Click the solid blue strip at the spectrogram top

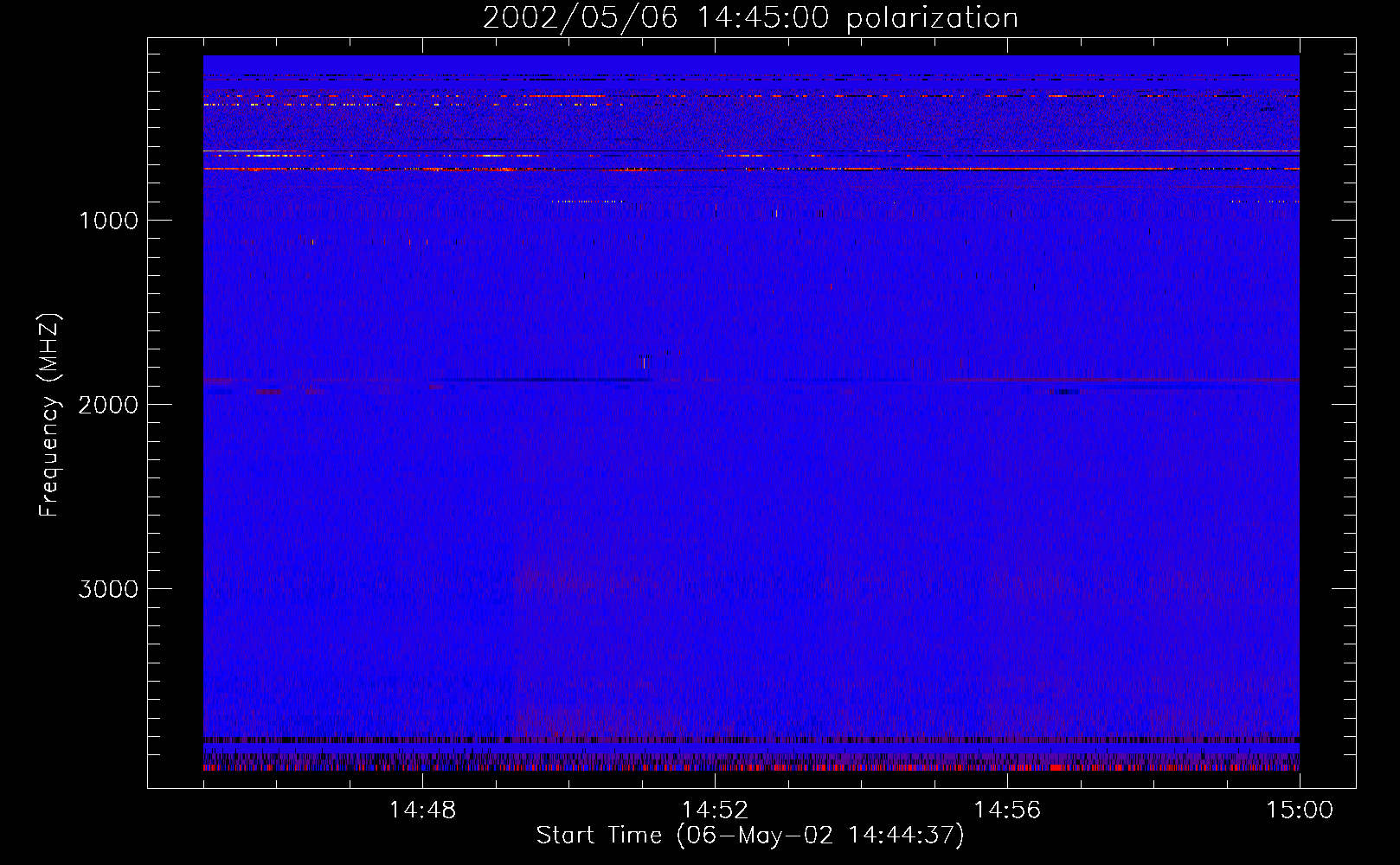(751, 64)
